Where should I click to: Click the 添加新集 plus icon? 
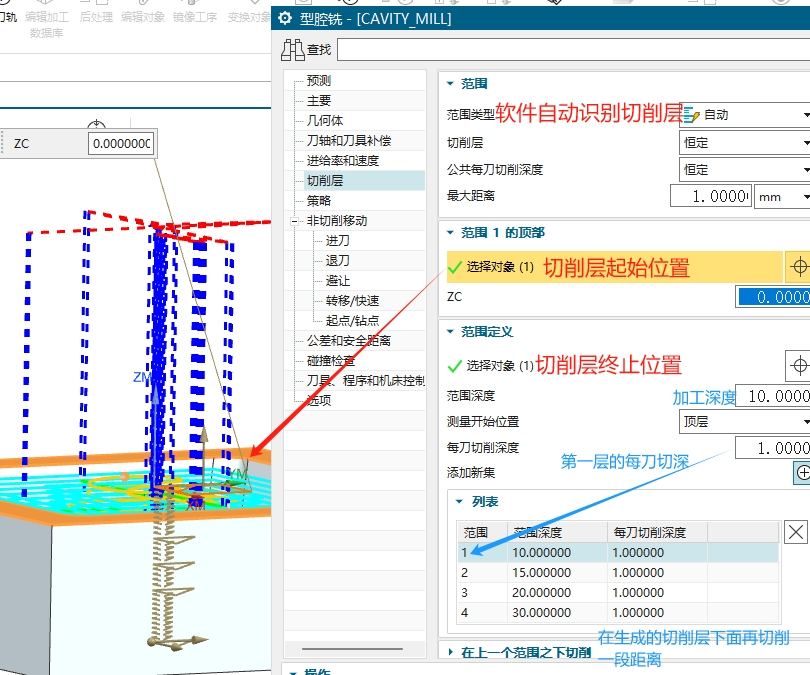(802, 473)
